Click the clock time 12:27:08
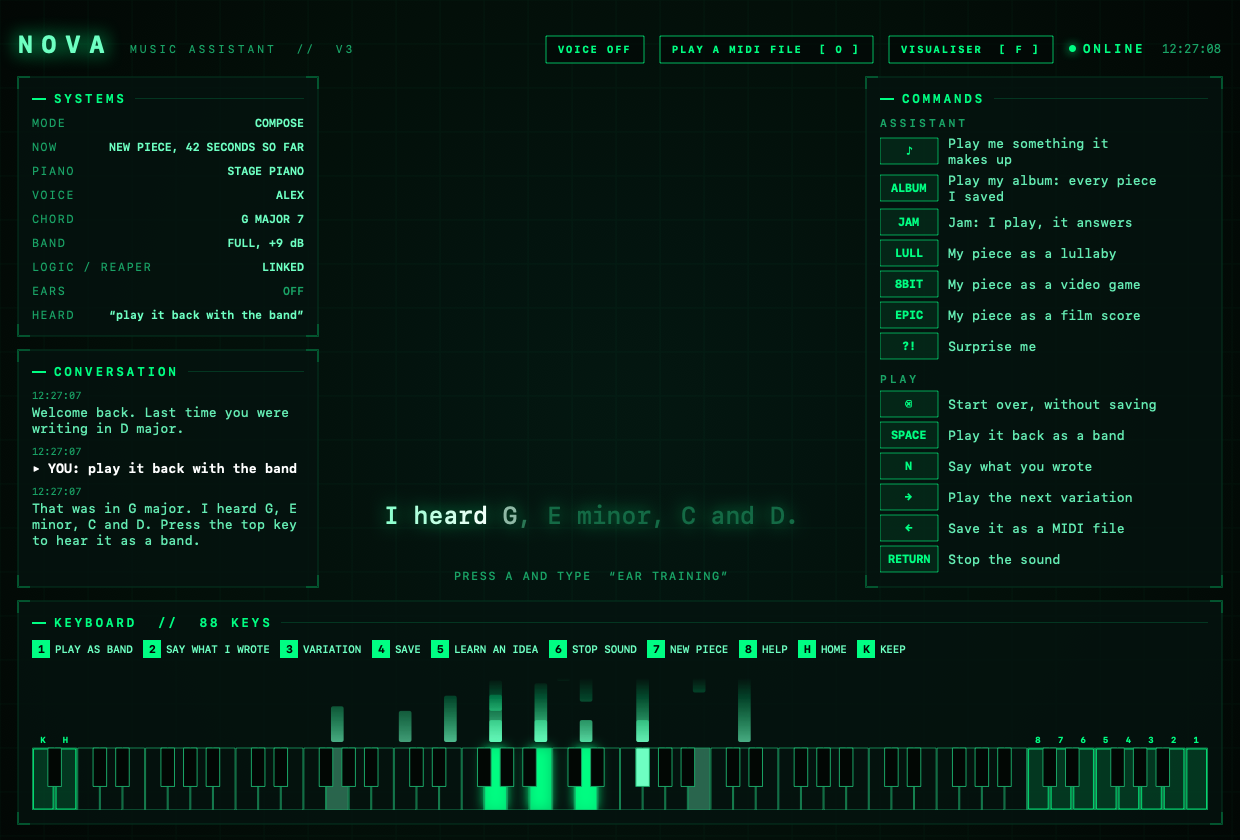 tap(1191, 49)
